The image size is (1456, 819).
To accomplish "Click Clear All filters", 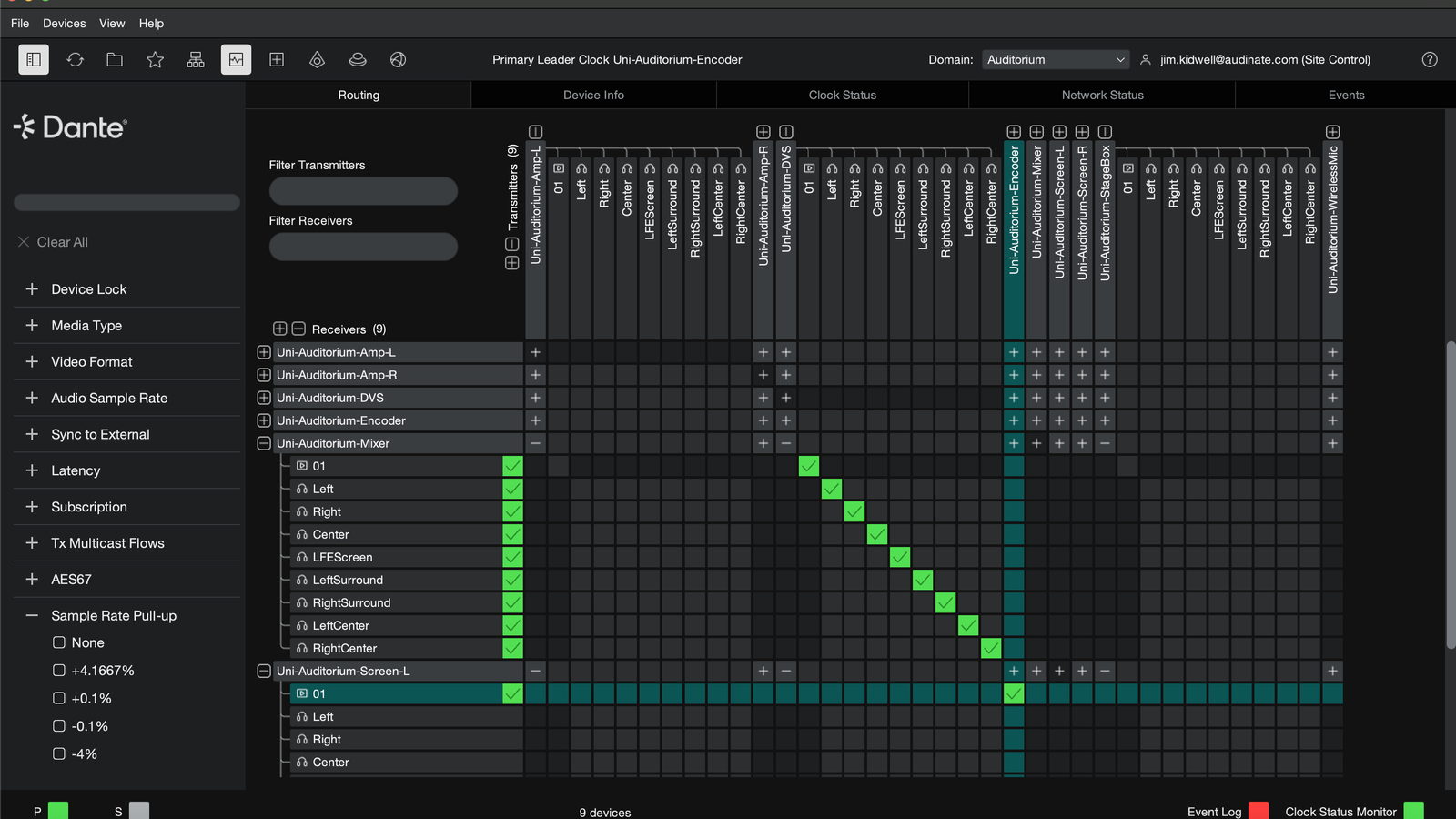I will 53,242.
